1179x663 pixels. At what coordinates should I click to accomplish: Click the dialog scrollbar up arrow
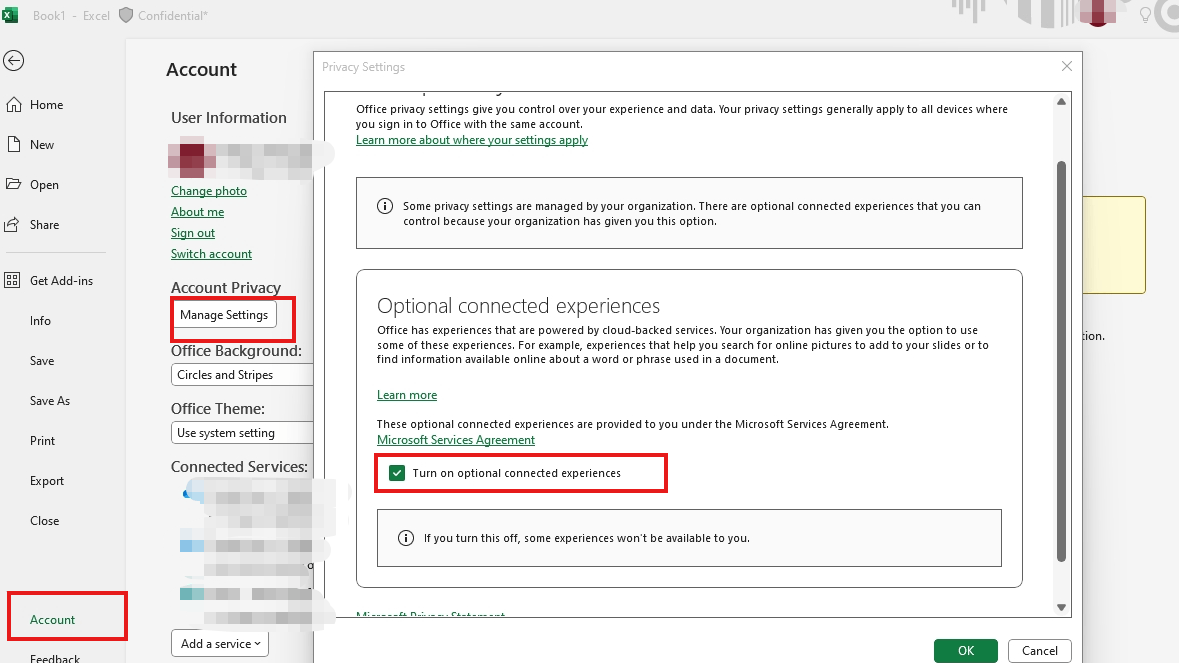click(1062, 101)
